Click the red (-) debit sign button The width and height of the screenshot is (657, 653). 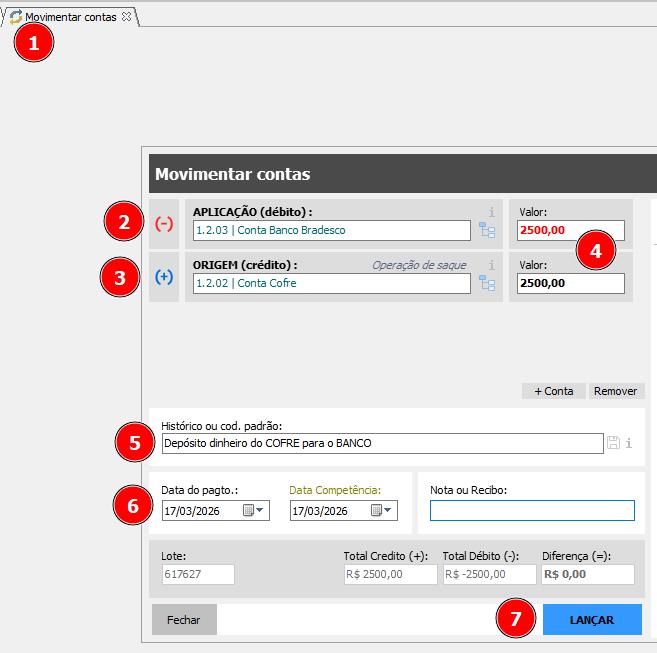[163, 224]
